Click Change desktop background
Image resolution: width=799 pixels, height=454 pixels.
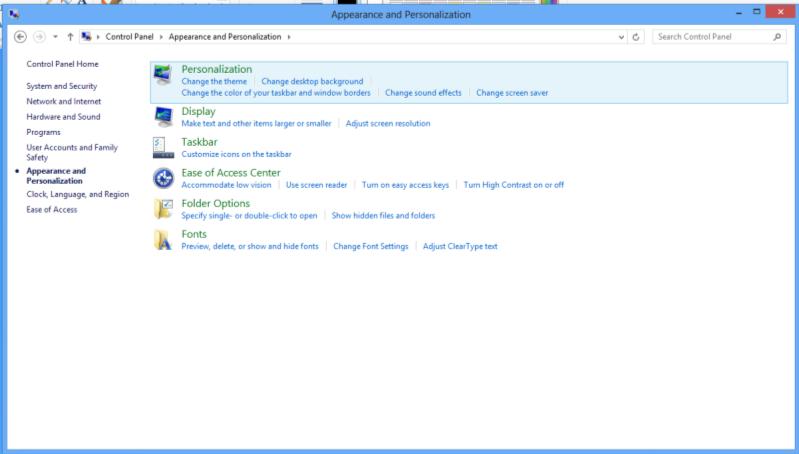(312, 81)
